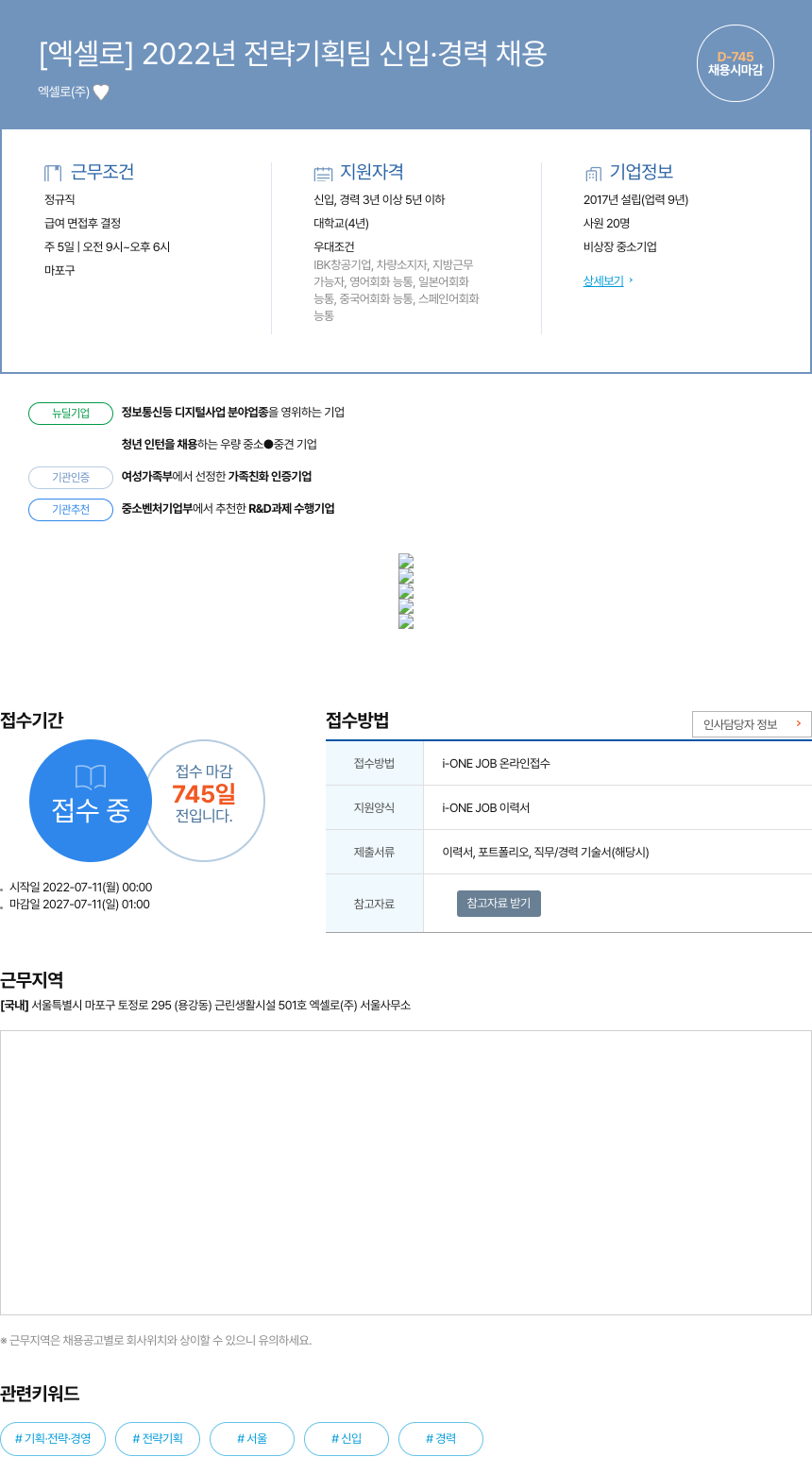Click the 참고자료 table header cell
This screenshot has height=1457, width=812.
pyautogui.click(x=375, y=904)
